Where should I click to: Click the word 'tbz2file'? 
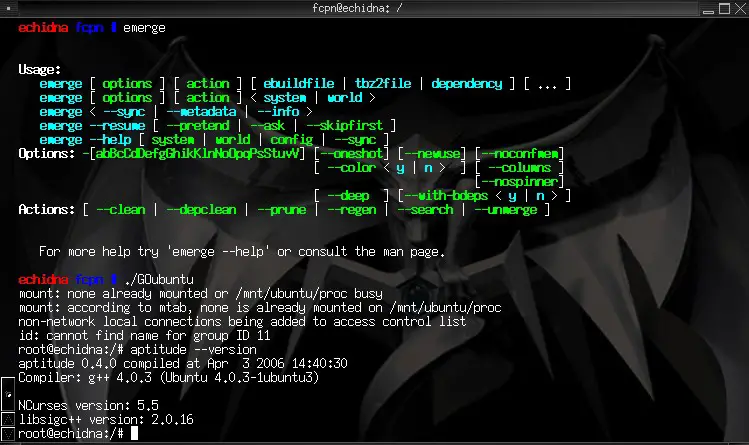[x=383, y=84]
